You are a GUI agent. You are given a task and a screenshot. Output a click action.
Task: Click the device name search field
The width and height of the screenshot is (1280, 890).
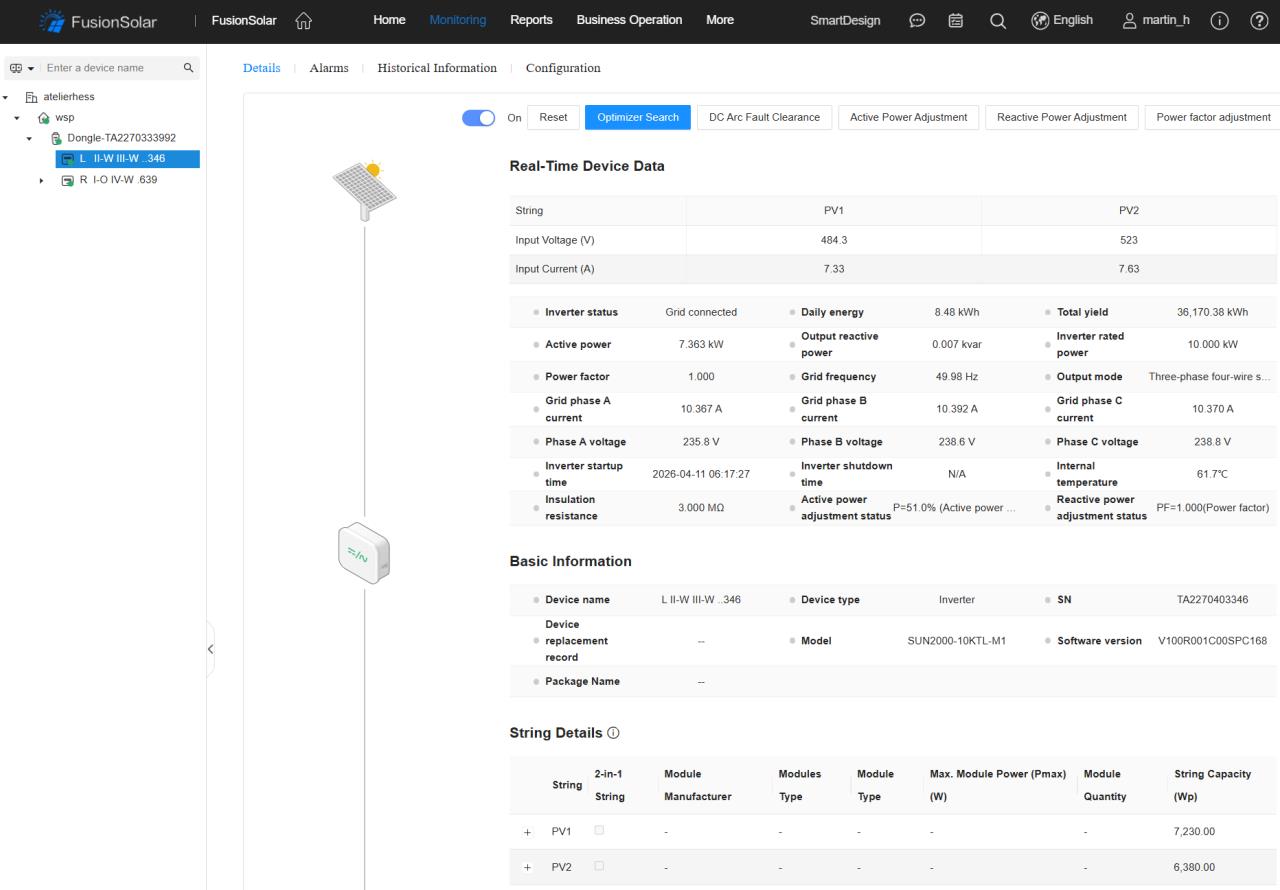tap(110, 68)
